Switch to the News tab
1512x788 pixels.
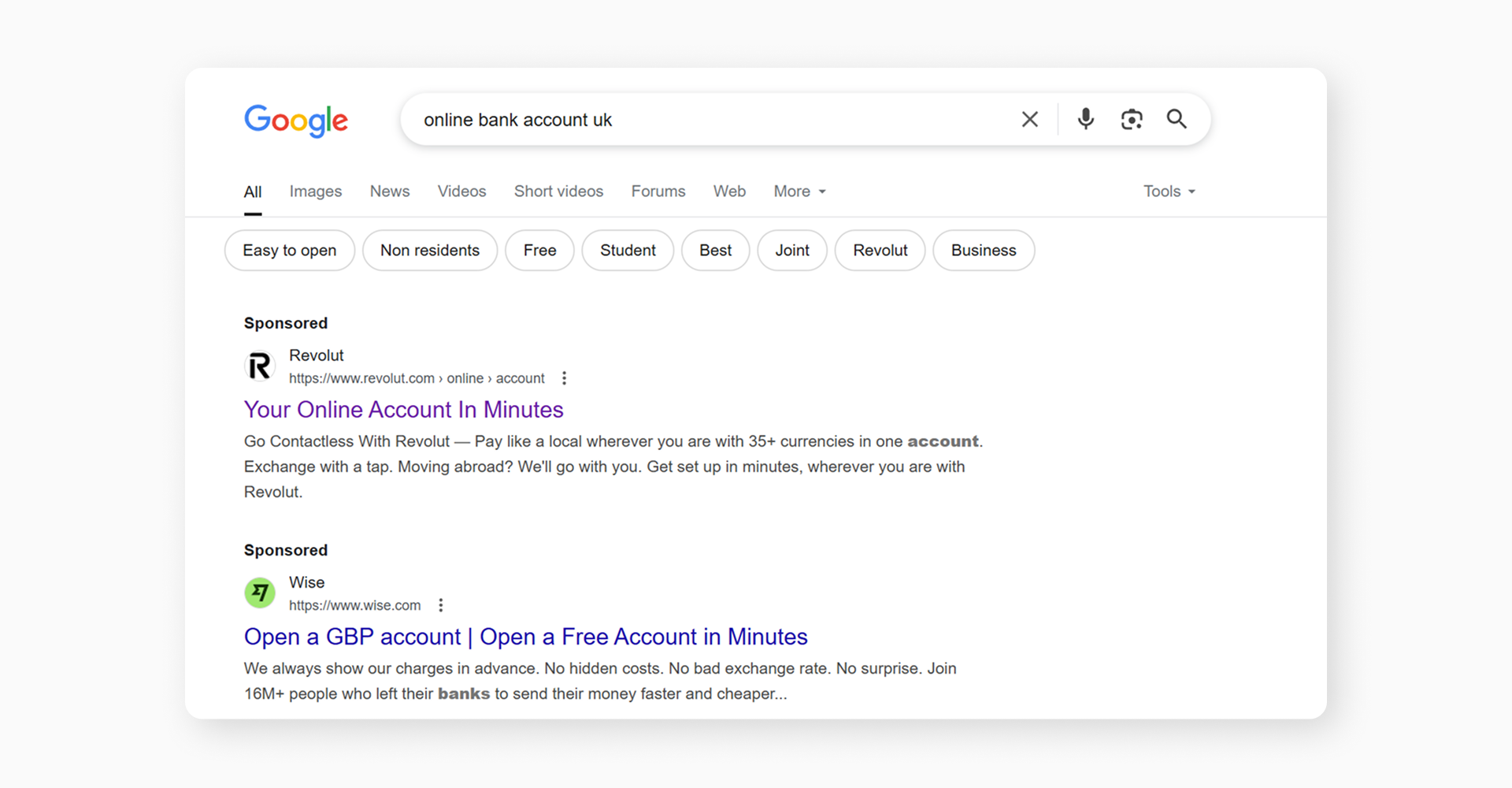pos(390,191)
